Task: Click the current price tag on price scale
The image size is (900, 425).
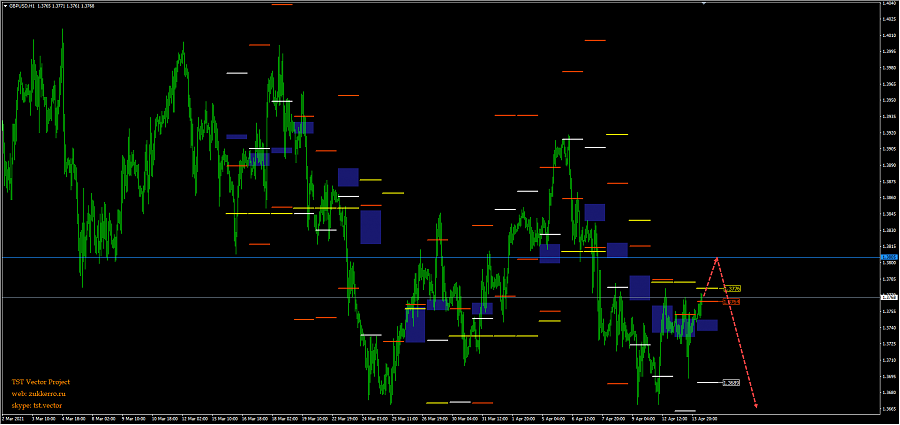Action: click(x=888, y=297)
